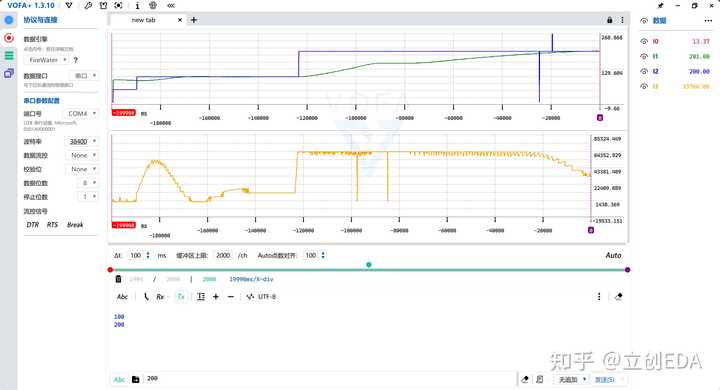
Task: Open the FireWater data engine dropdown
Action: point(47,60)
